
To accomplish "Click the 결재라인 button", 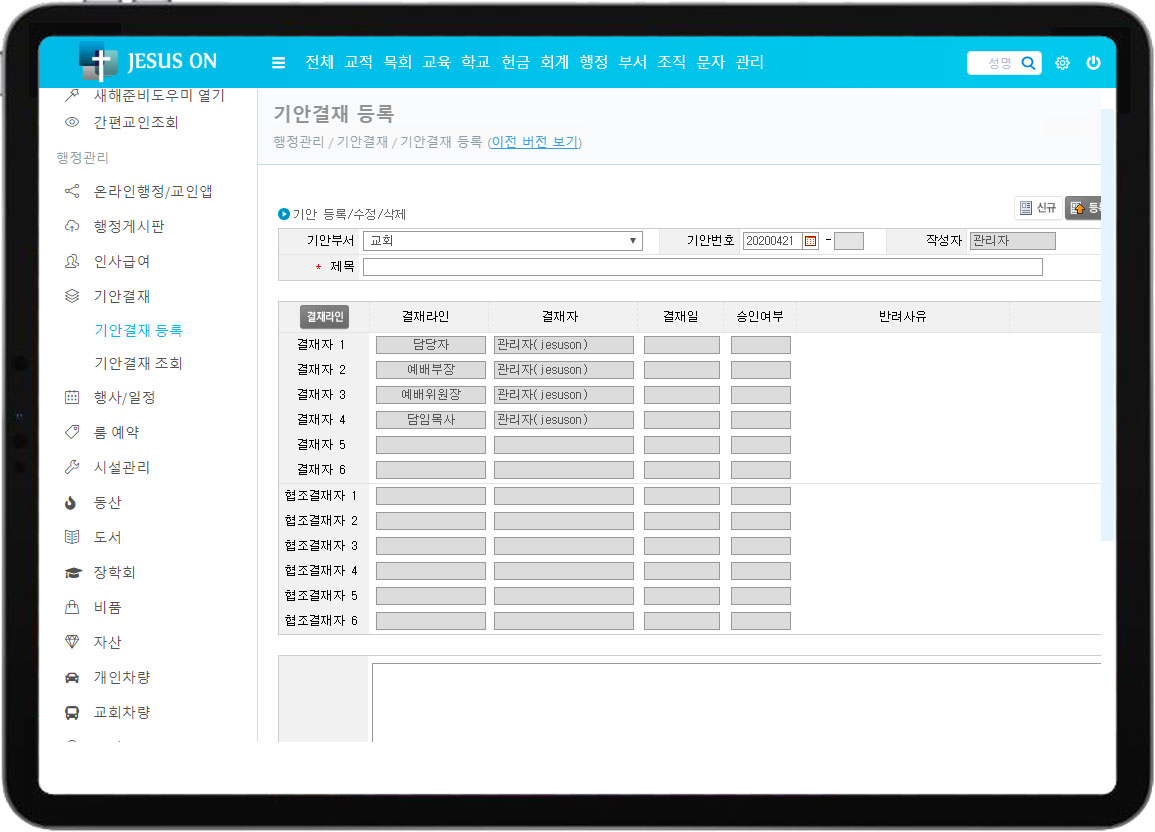I will (x=324, y=317).
